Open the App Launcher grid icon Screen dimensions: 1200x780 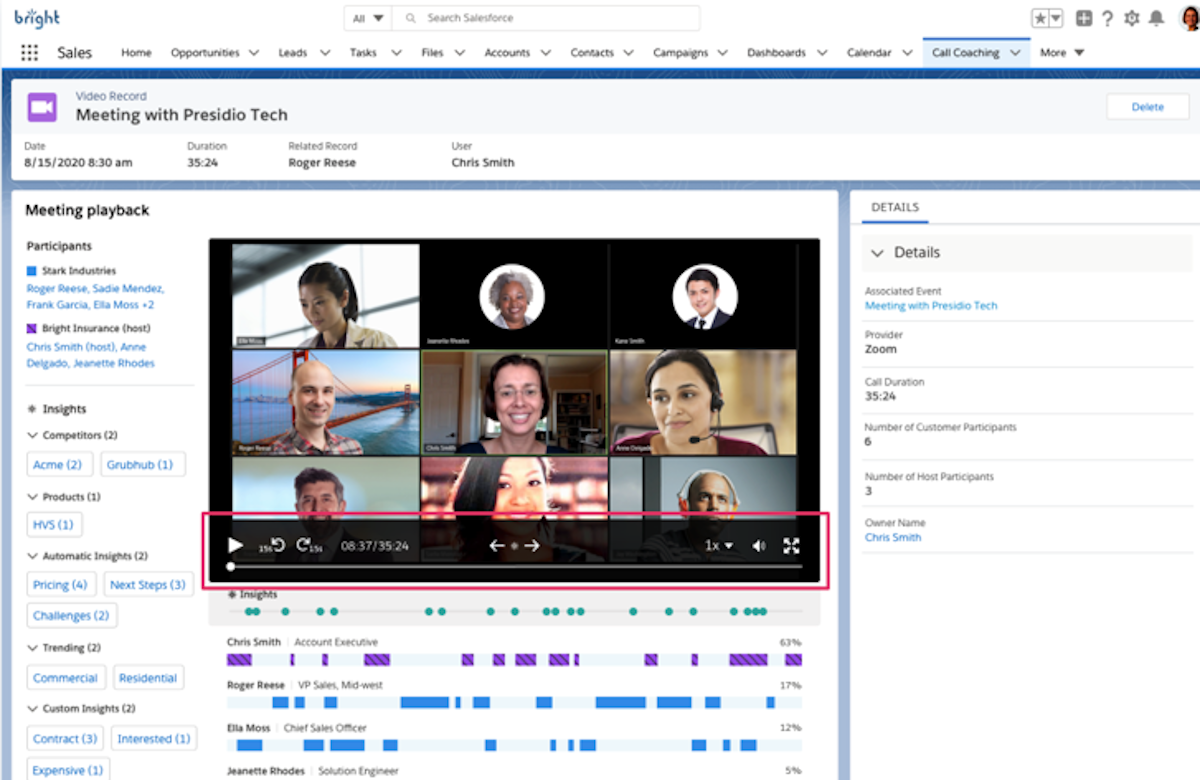tap(30, 53)
